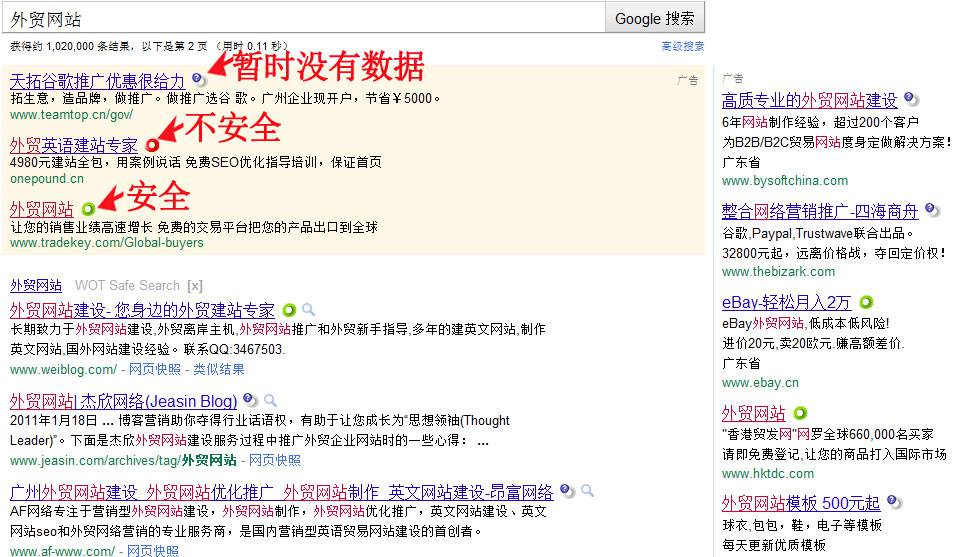The image size is (959, 557).
Task: Open the 高级搜索 link
Action: click(683, 46)
